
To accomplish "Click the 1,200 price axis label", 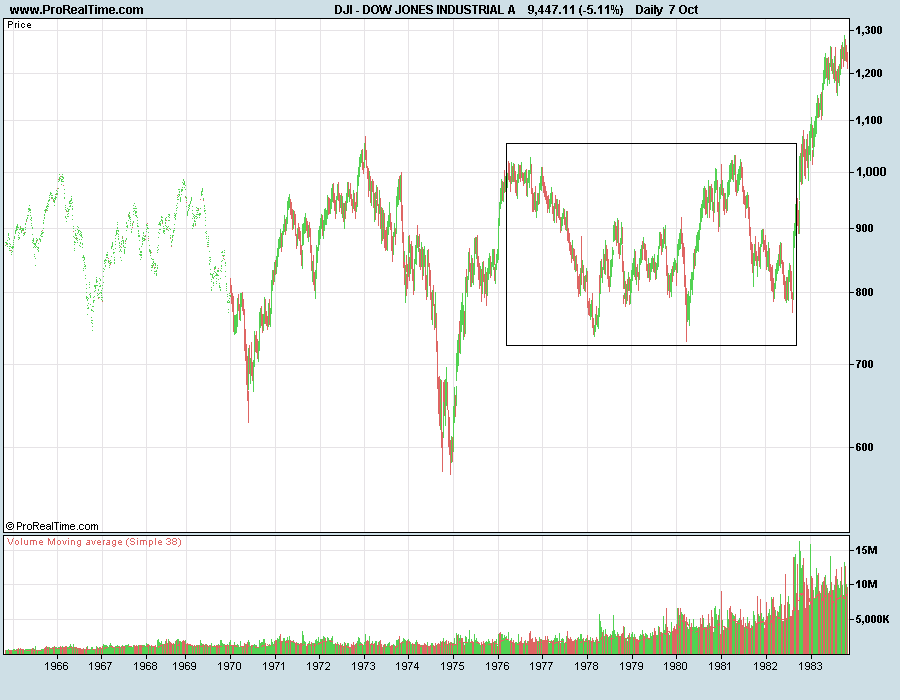I will pos(868,73).
